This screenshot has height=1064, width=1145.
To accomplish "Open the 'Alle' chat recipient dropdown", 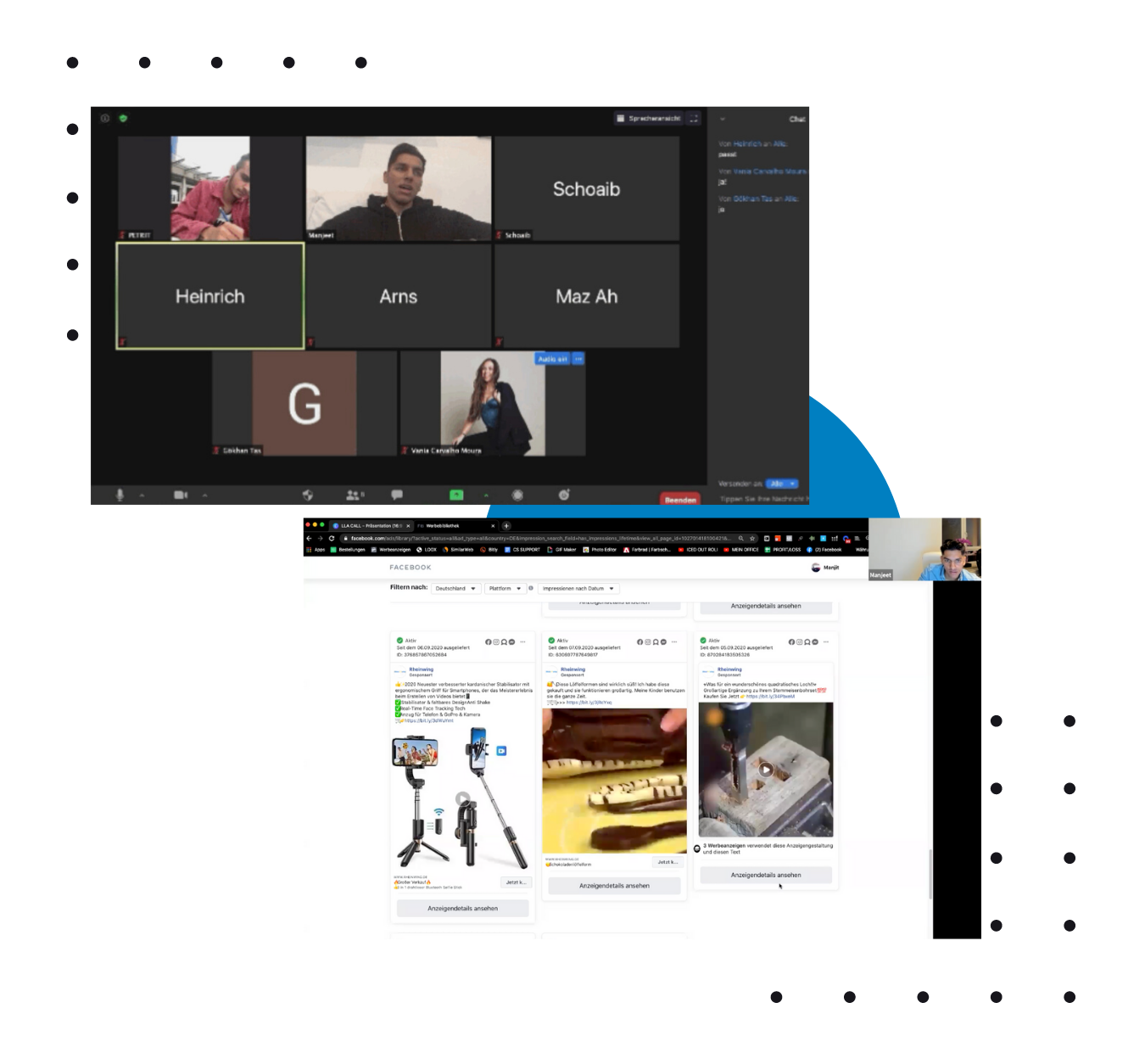I will click(782, 484).
